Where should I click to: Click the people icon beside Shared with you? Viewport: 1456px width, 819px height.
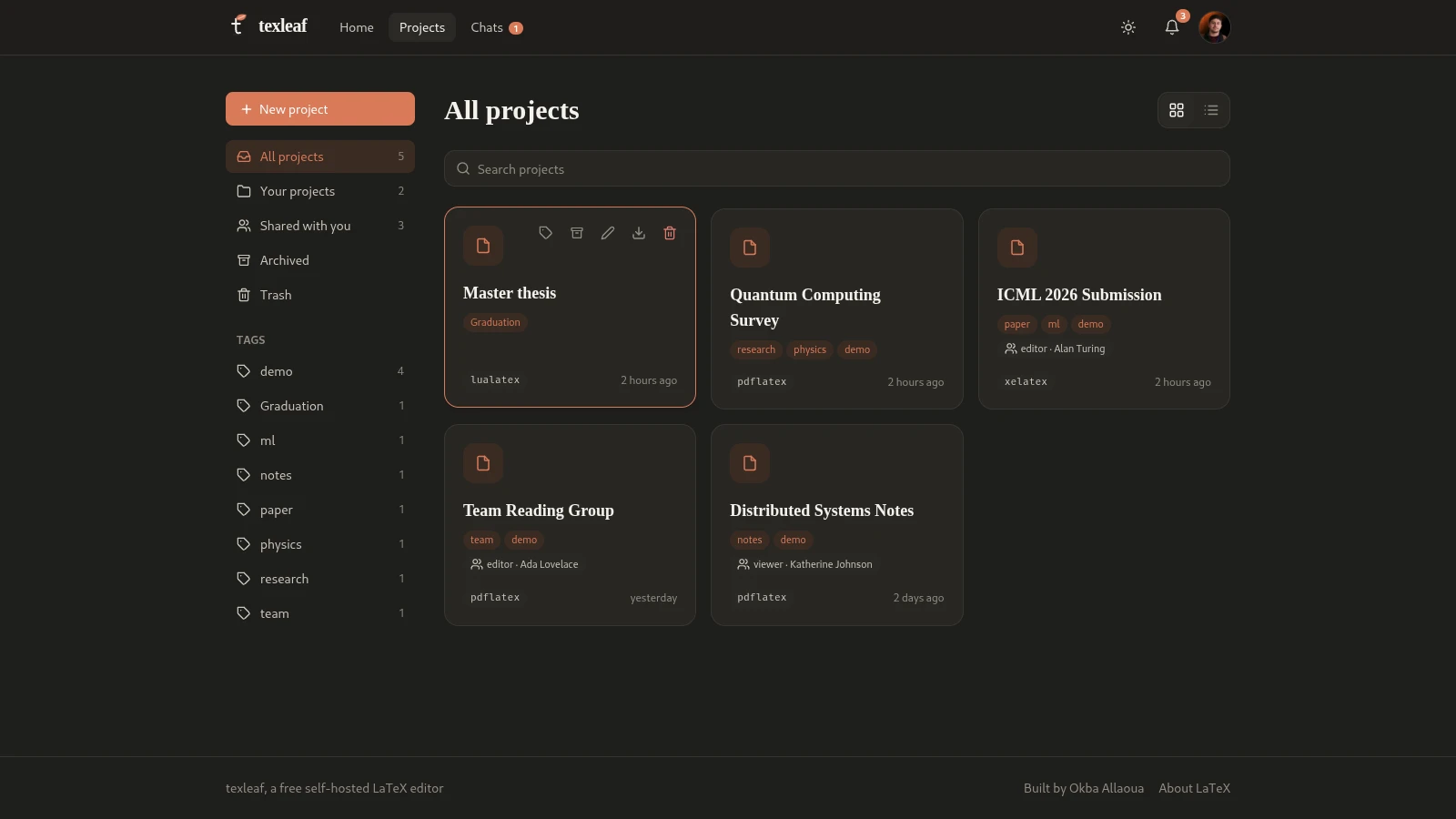244,226
